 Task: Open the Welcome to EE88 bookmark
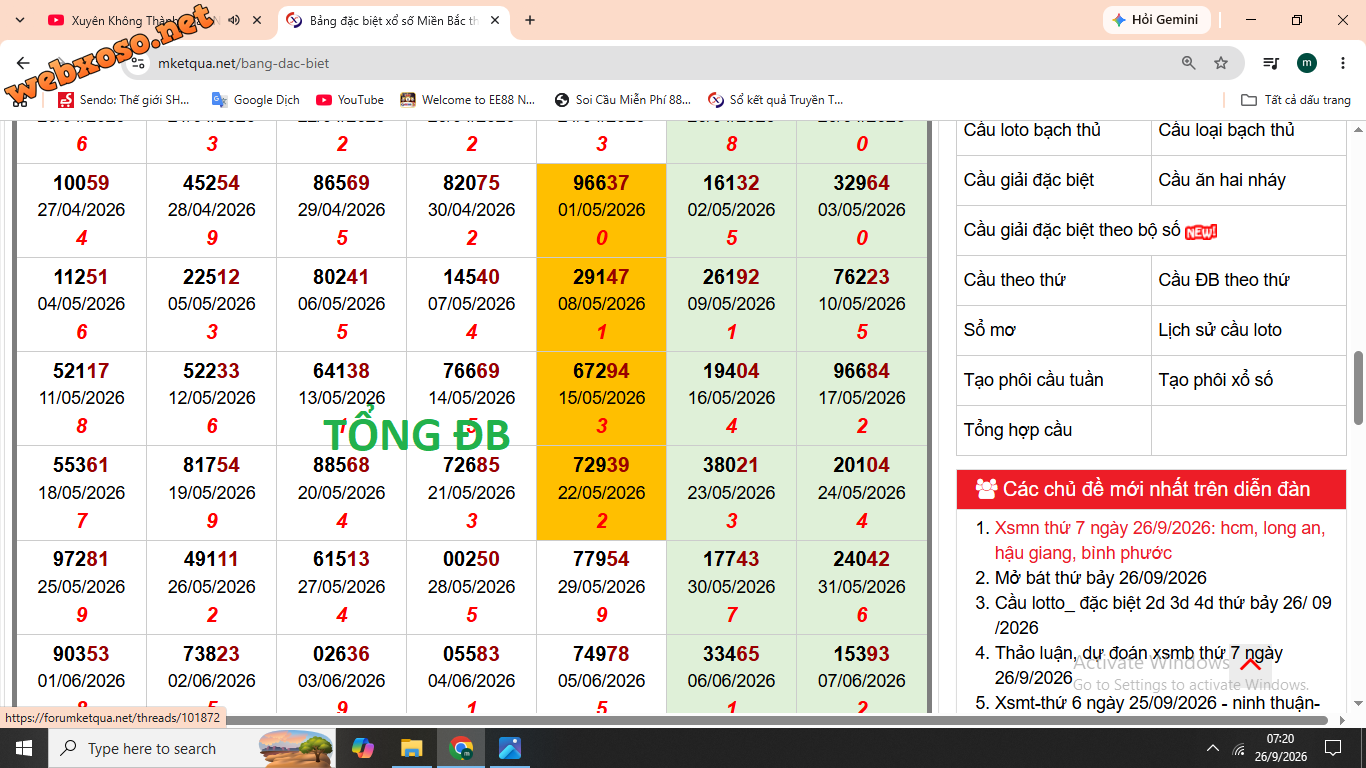(468, 100)
